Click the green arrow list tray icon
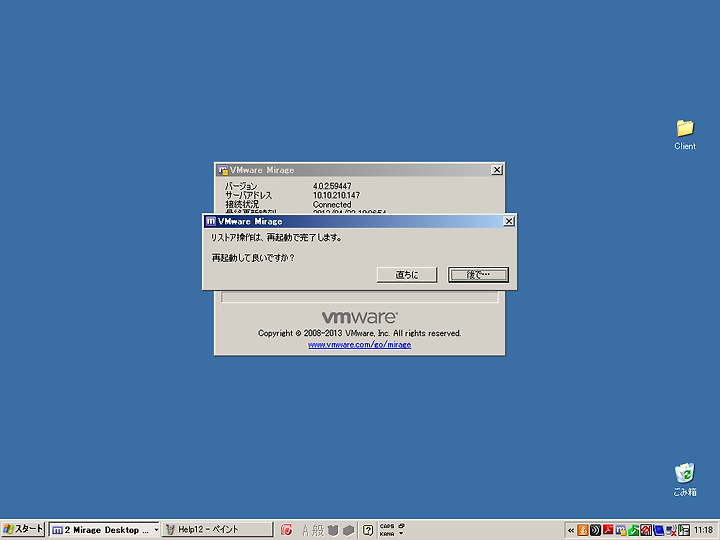The height and width of the screenshot is (540, 720). [684, 530]
